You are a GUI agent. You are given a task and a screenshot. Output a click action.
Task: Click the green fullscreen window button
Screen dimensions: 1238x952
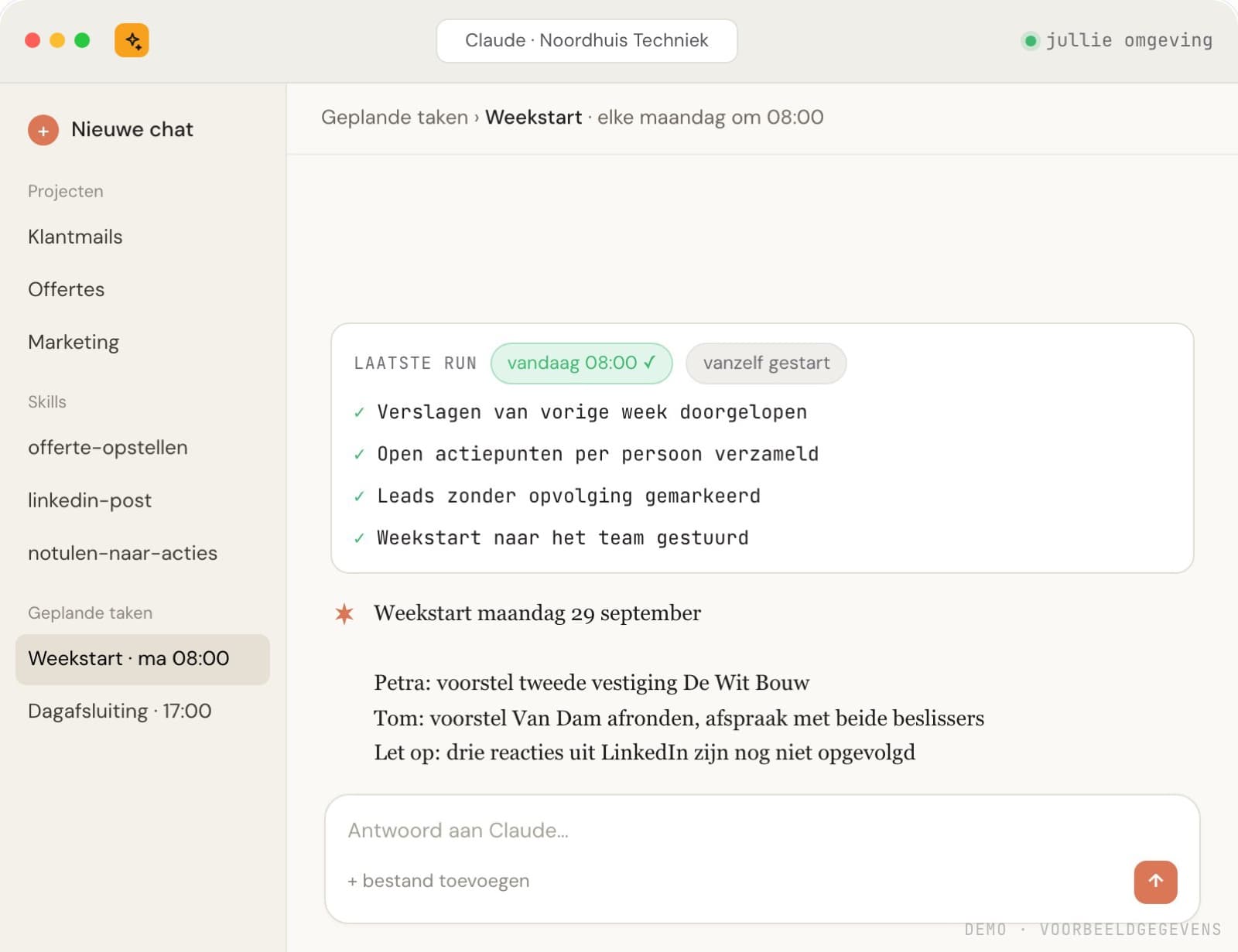[82, 40]
